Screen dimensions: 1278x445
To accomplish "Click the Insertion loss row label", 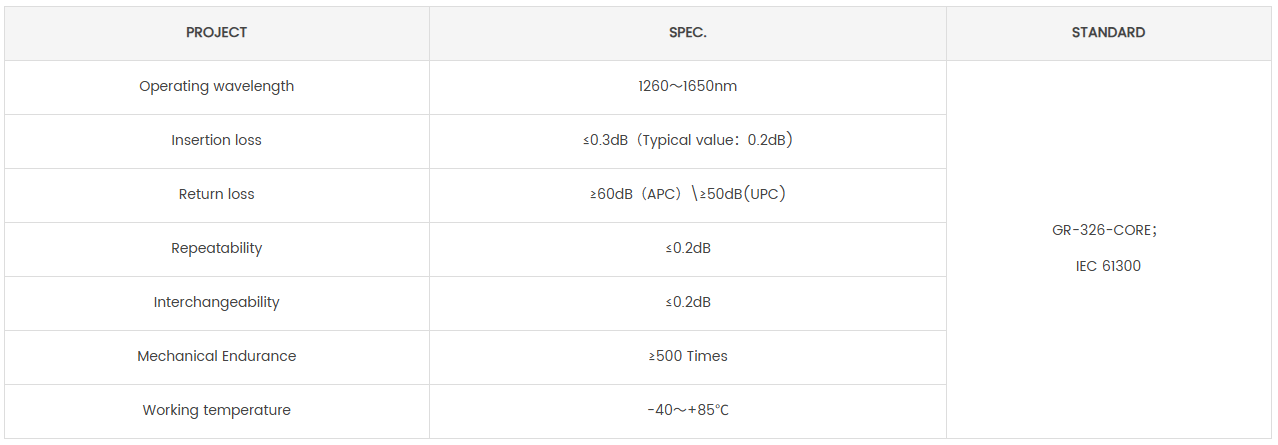I will (216, 140).
